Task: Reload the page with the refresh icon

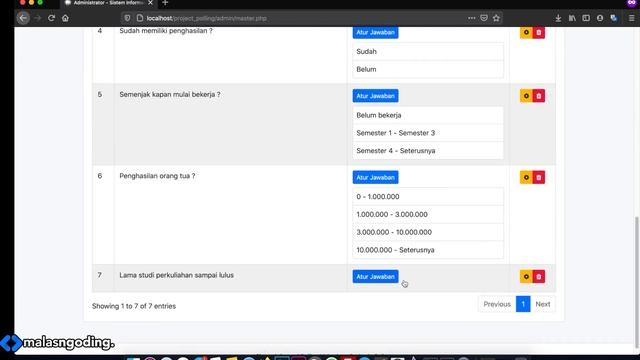Action: pyautogui.click(x=51, y=18)
